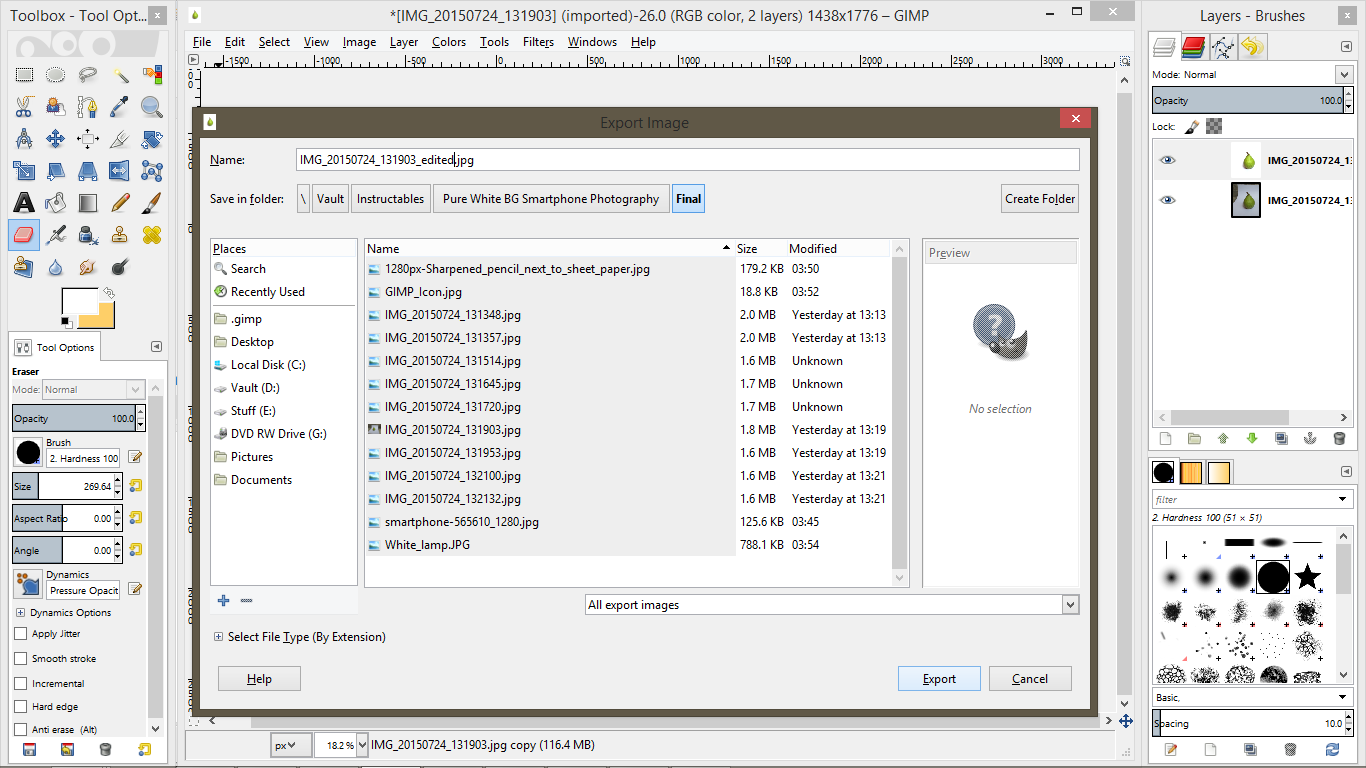The image size is (1366, 768).
Task: Open the brush filter dropdown arrow
Action: [x=1343, y=499]
